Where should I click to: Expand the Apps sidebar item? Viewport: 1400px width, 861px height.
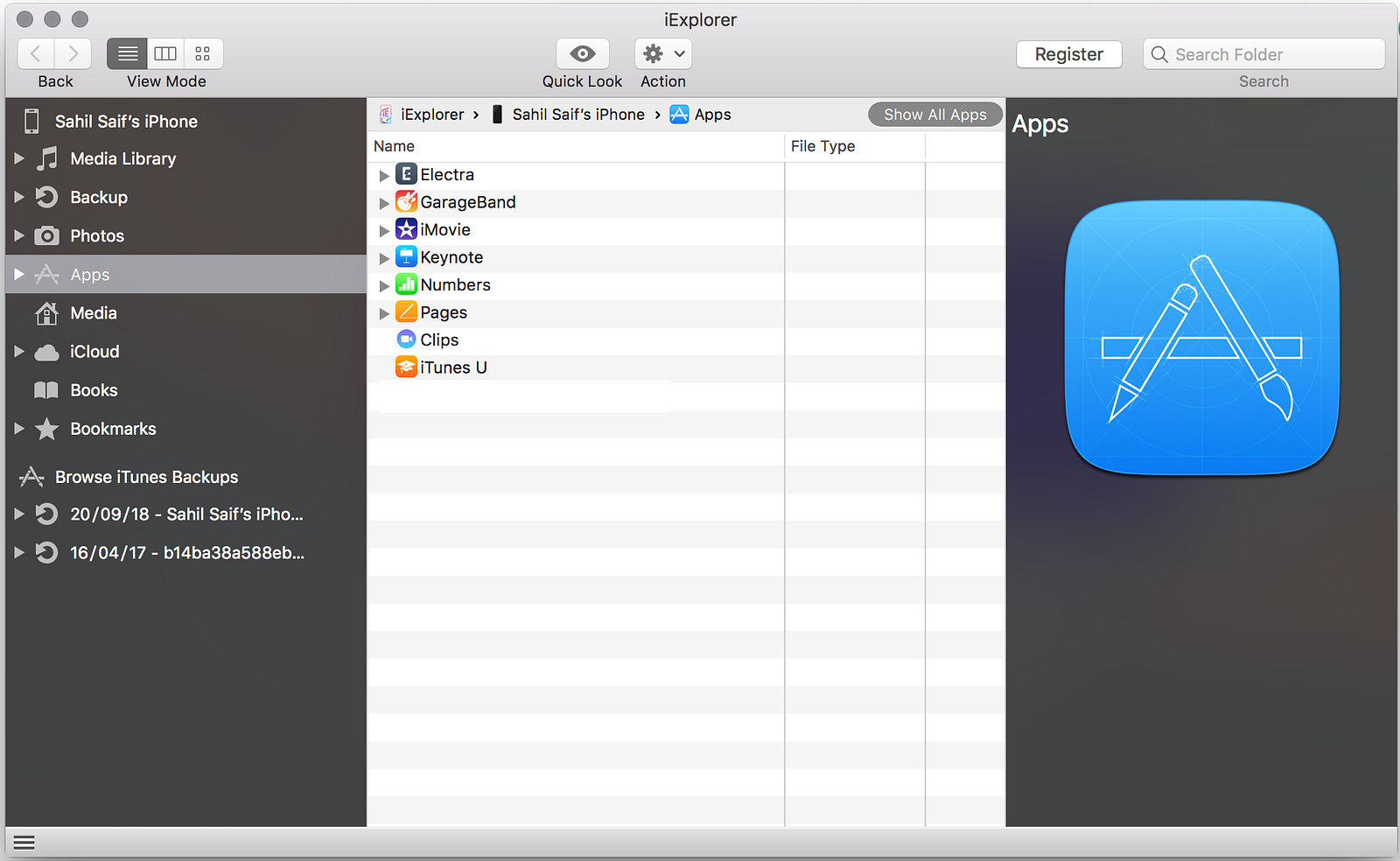(19, 274)
